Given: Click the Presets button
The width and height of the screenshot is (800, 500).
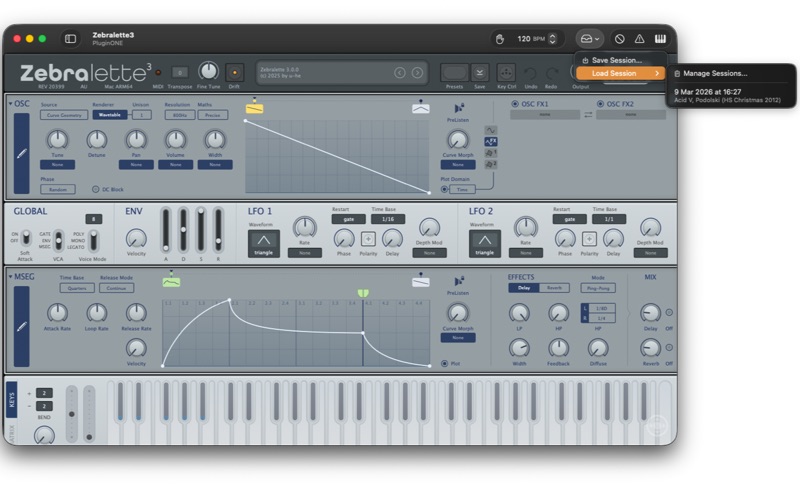Looking at the screenshot, I should [x=454, y=73].
